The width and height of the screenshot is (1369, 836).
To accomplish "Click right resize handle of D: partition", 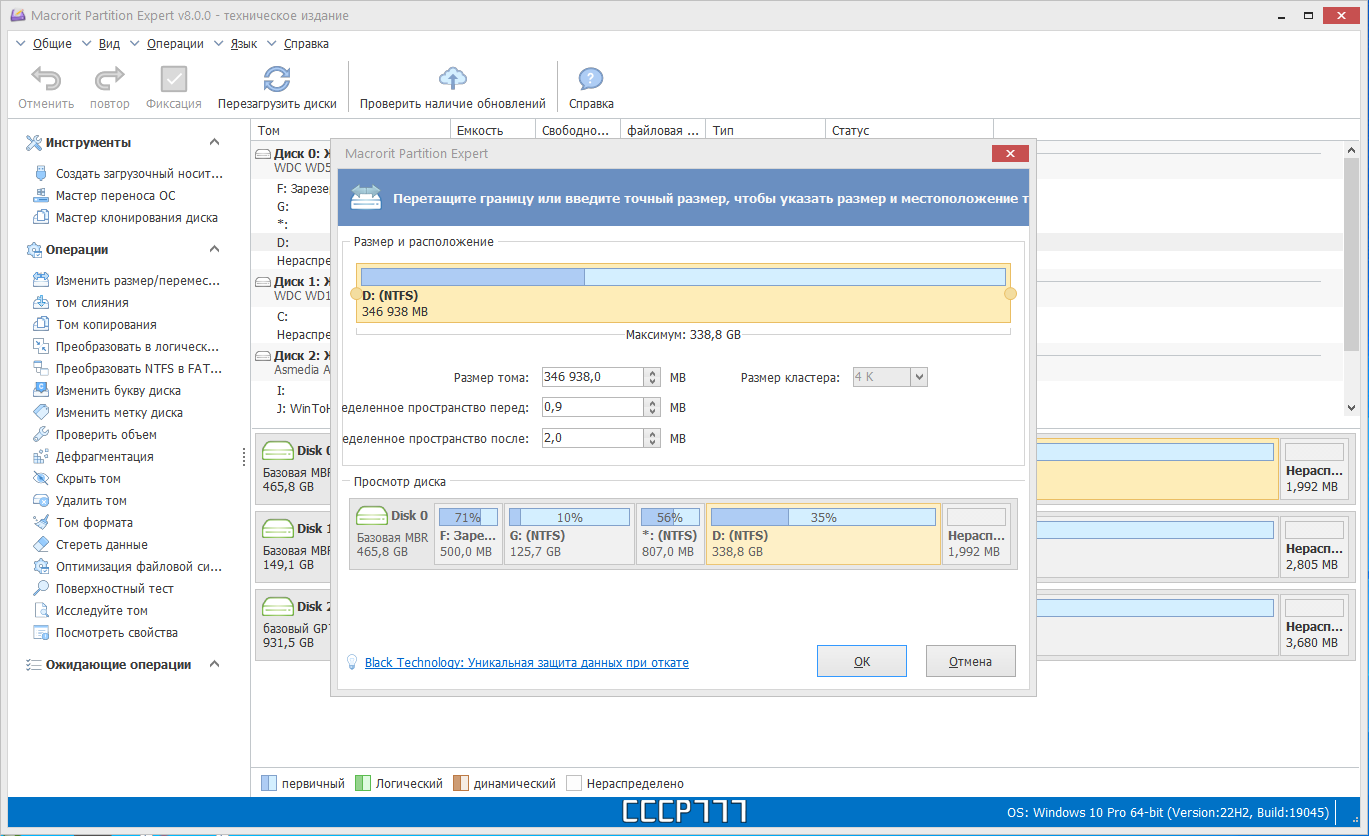I will (x=1010, y=294).
